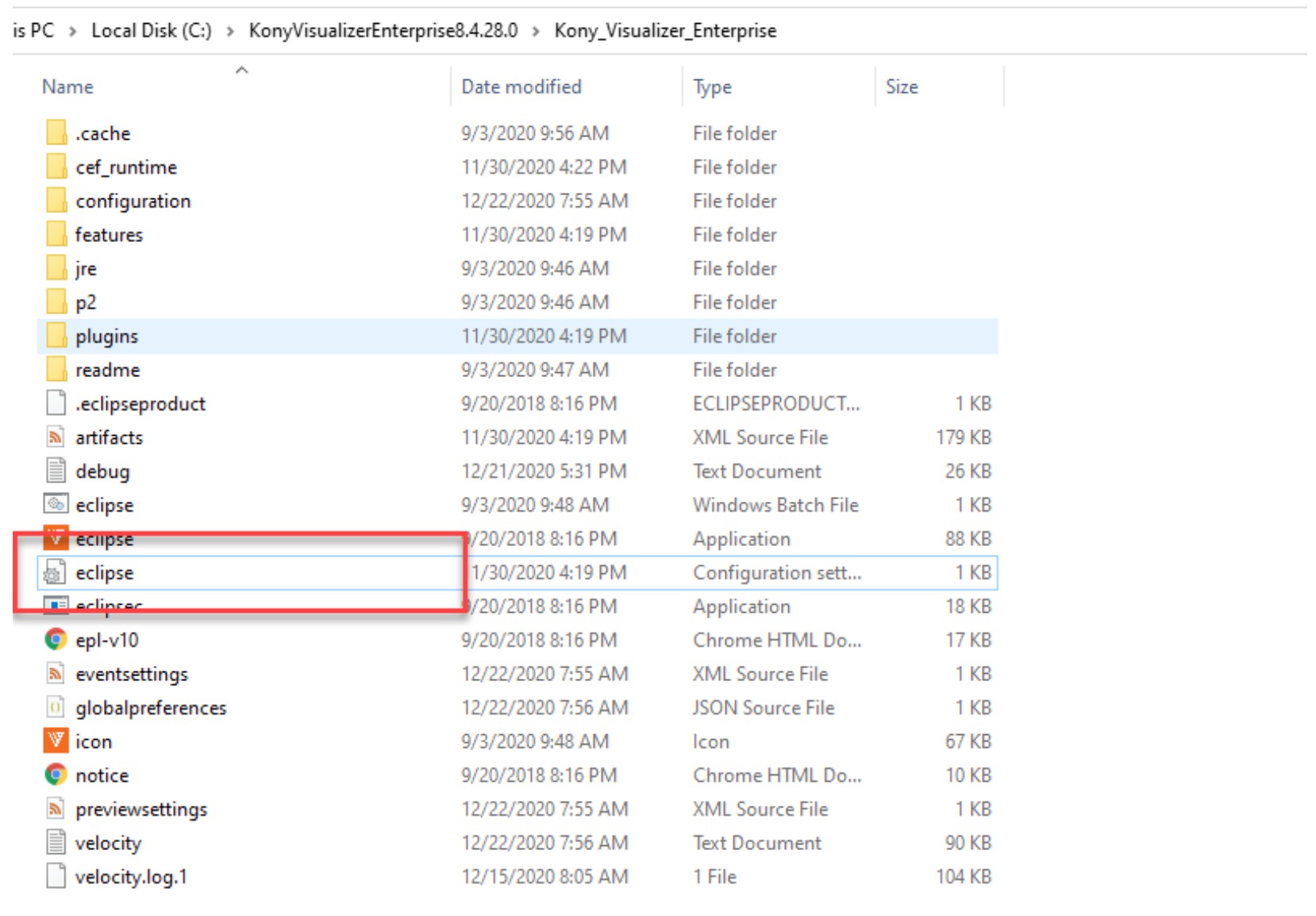Click the velocity.log.1 blank file icon
Image resolution: width=1316 pixels, height=916 pixels.
point(56,876)
